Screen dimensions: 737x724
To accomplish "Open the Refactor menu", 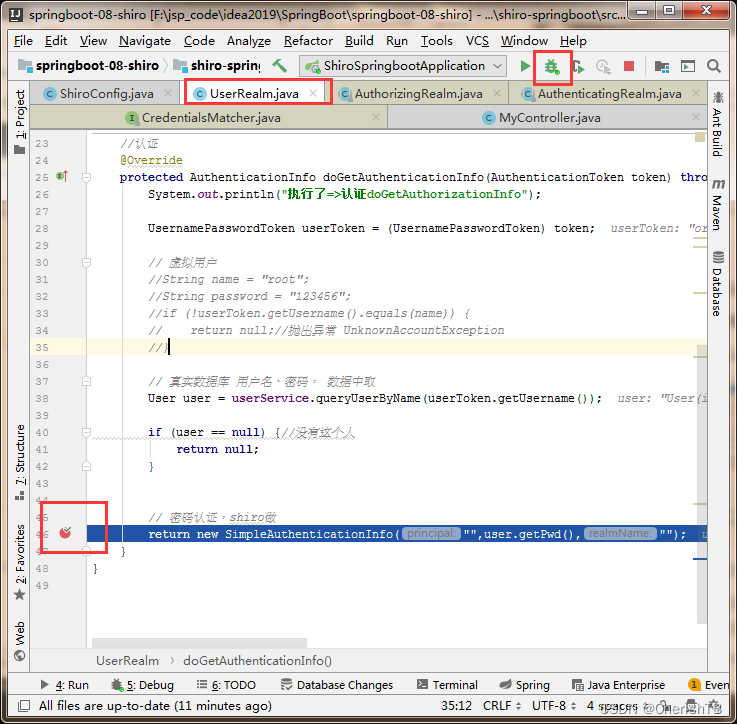I will (x=308, y=41).
